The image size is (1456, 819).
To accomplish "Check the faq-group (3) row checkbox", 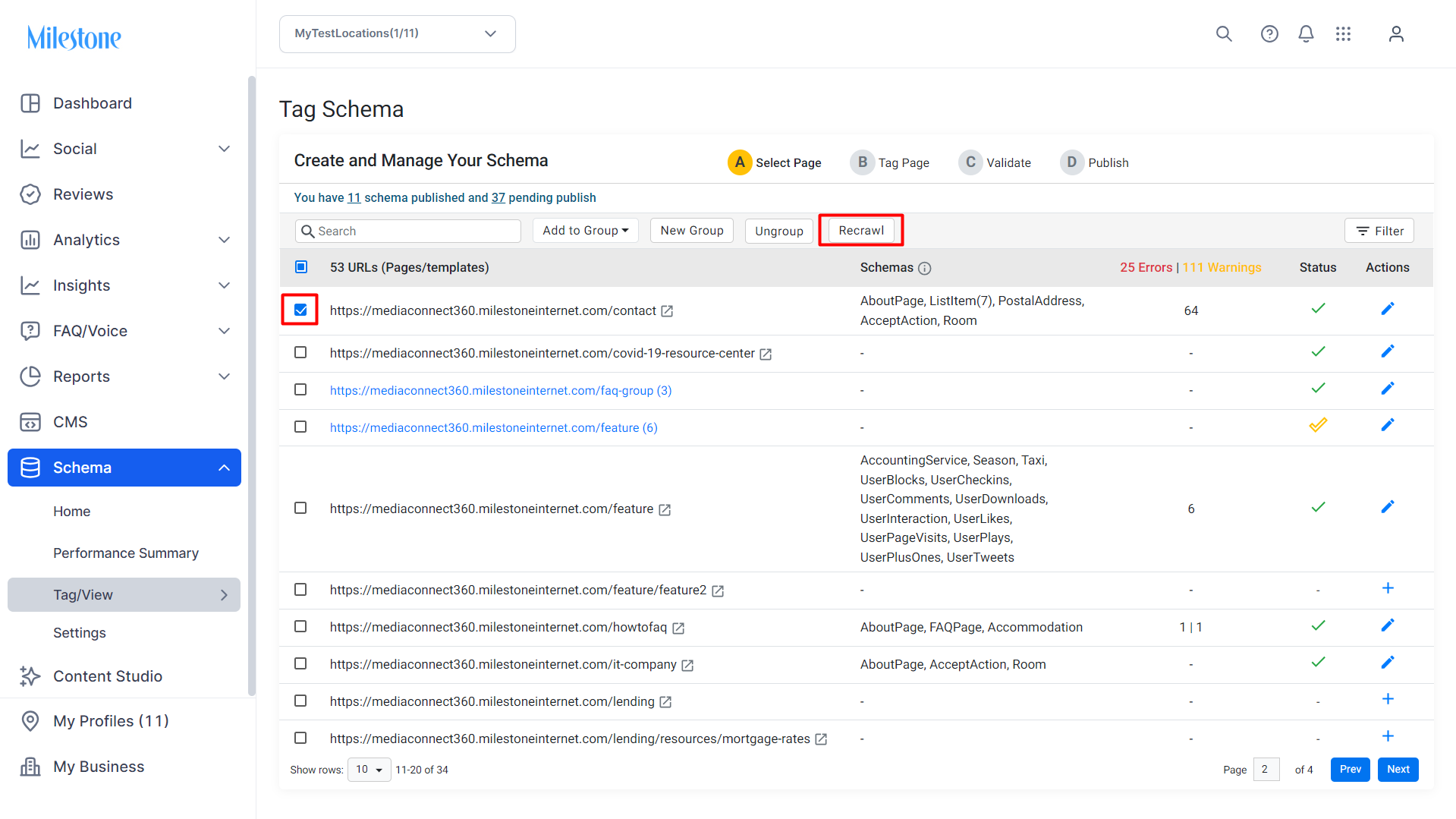I will click(x=300, y=390).
